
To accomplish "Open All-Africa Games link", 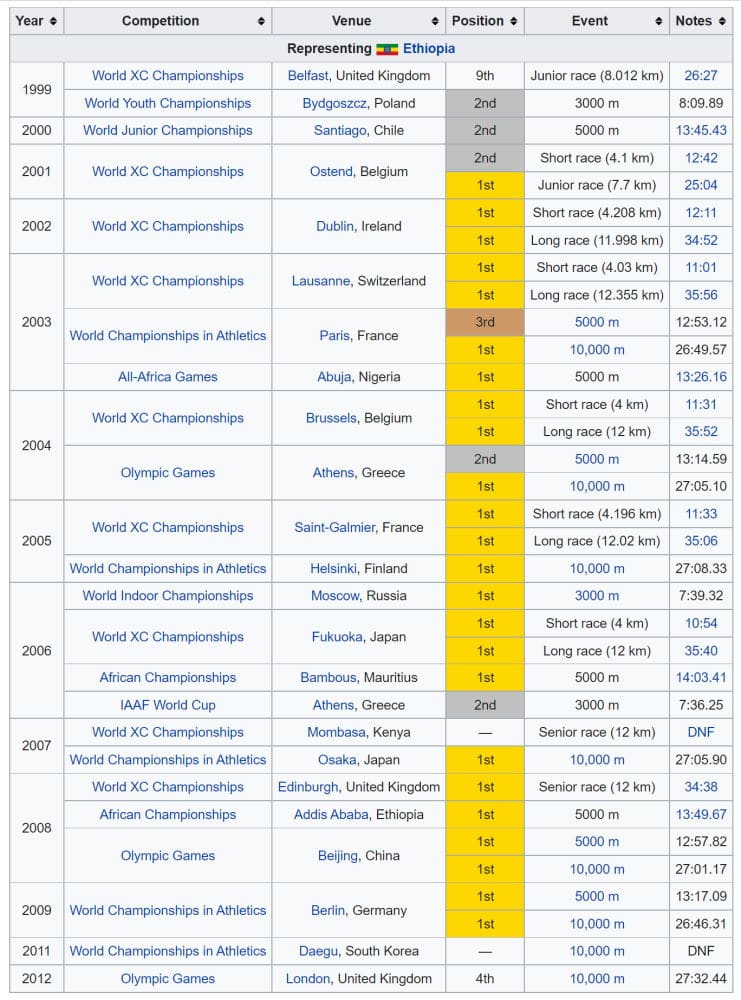I will pos(168,377).
